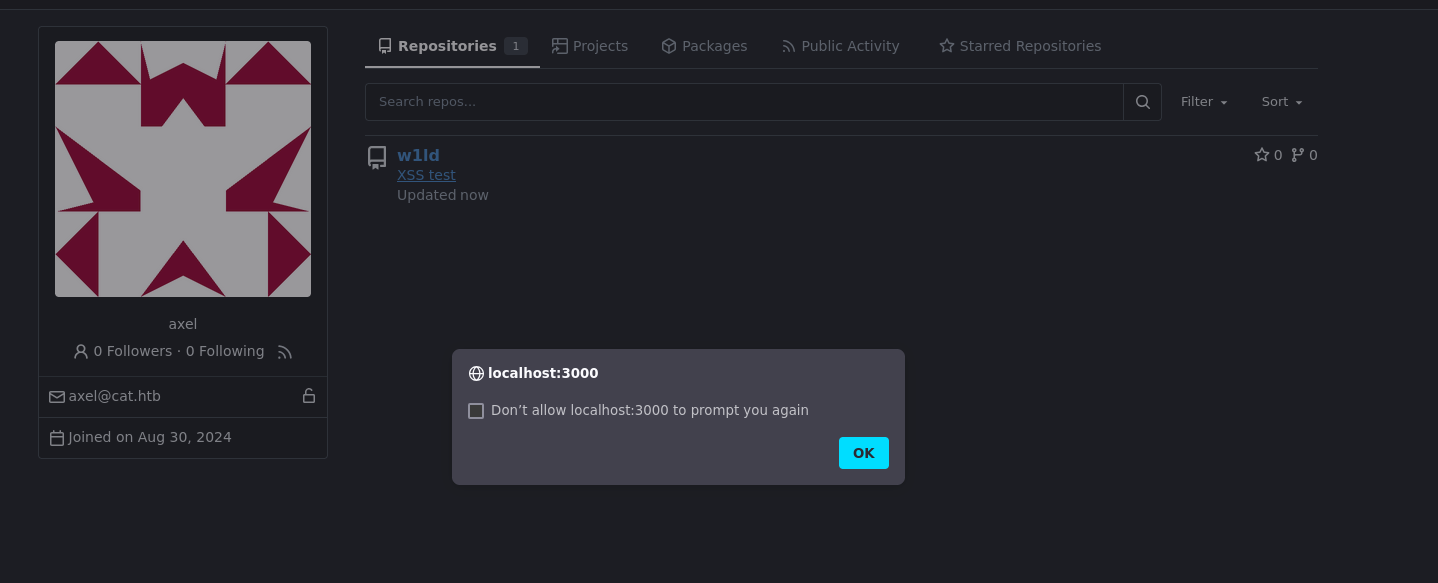Open the Sort dropdown
This screenshot has height=583, width=1438.
tap(1282, 102)
